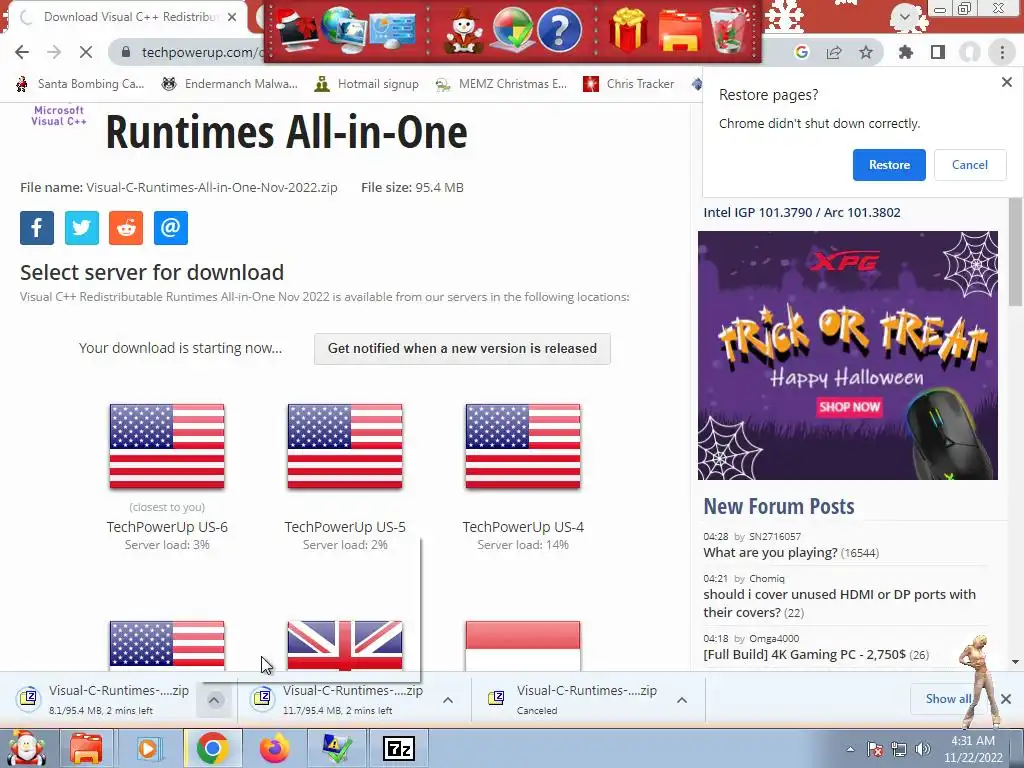Click the Santa start button

[25, 748]
